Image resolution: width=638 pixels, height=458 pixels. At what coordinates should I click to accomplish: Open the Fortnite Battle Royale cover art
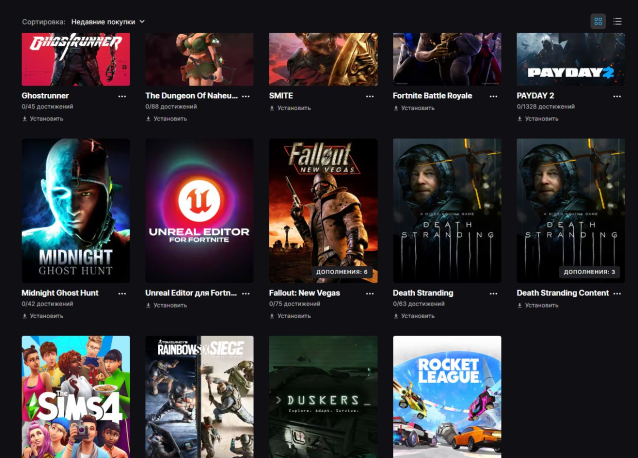point(447,59)
